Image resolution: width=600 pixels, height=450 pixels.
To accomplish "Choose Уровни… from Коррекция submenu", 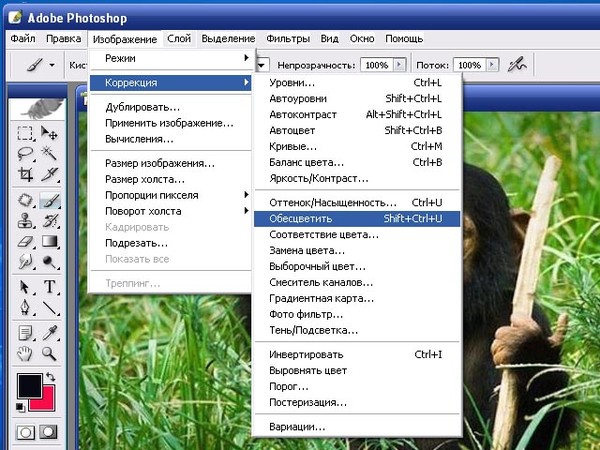I will [x=357, y=83].
